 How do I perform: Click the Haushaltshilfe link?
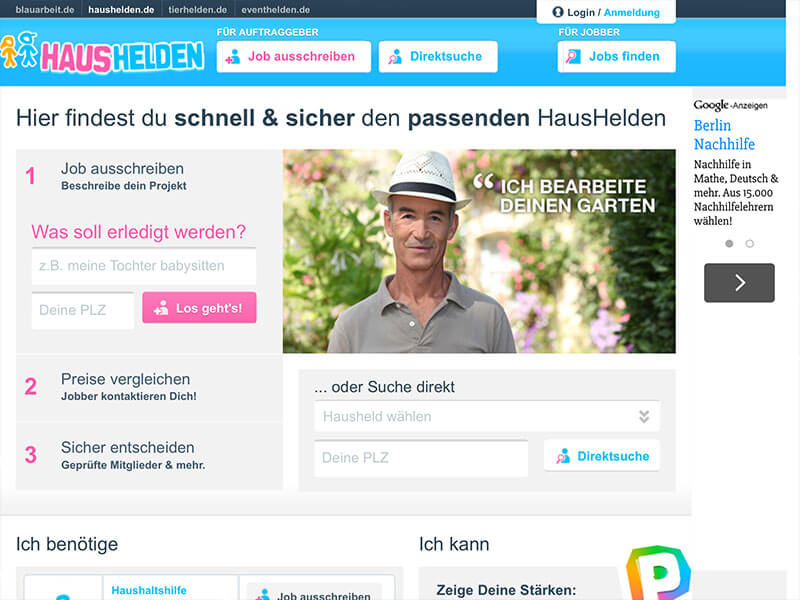(x=149, y=590)
